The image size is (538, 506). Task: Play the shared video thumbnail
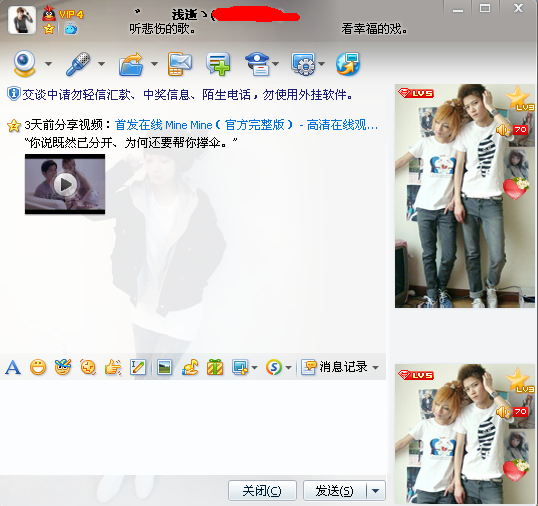(x=65, y=184)
